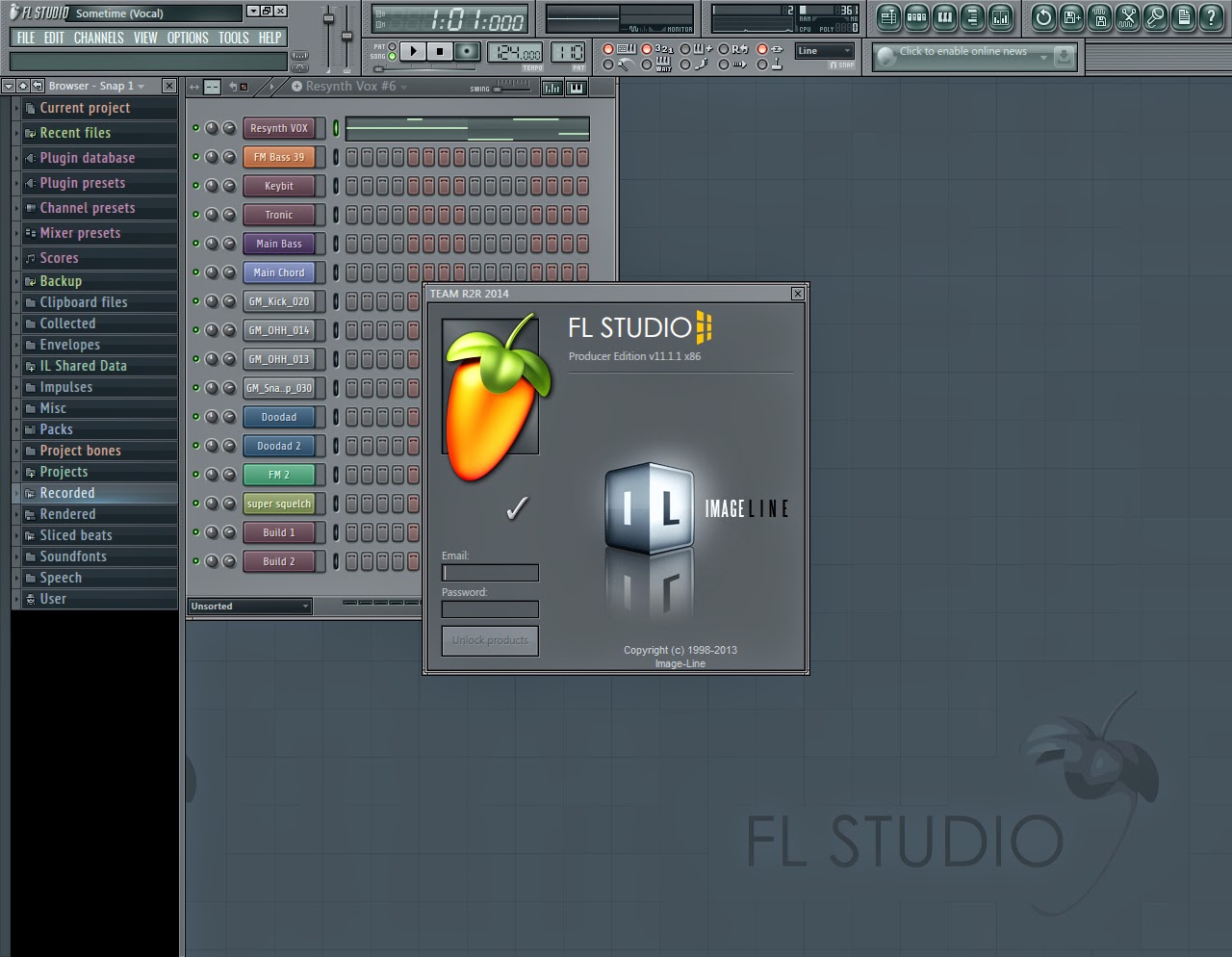Image resolution: width=1232 pixels, height=957 pixels.
Task: Click the browser up-folder arrow icon
Action: [x=23, y=86]
